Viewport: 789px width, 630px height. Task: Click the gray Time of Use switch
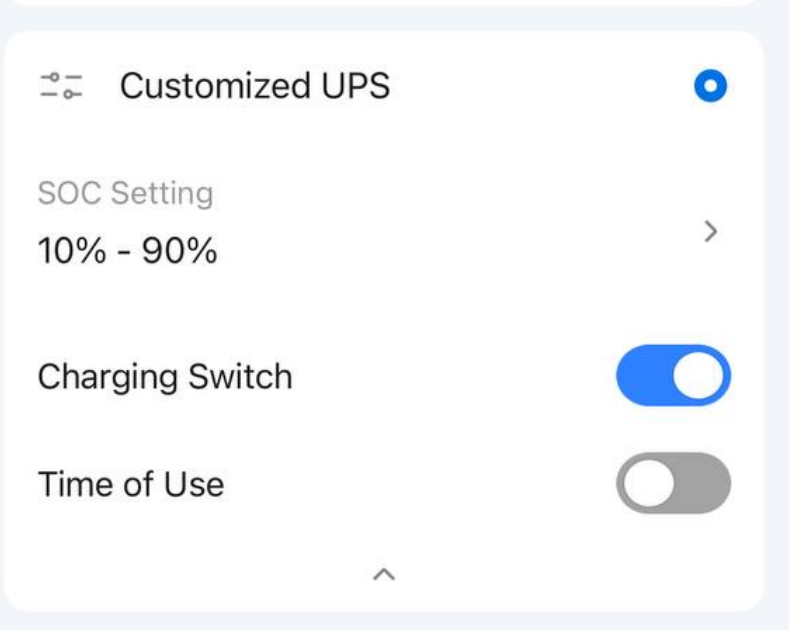[673, 483]
